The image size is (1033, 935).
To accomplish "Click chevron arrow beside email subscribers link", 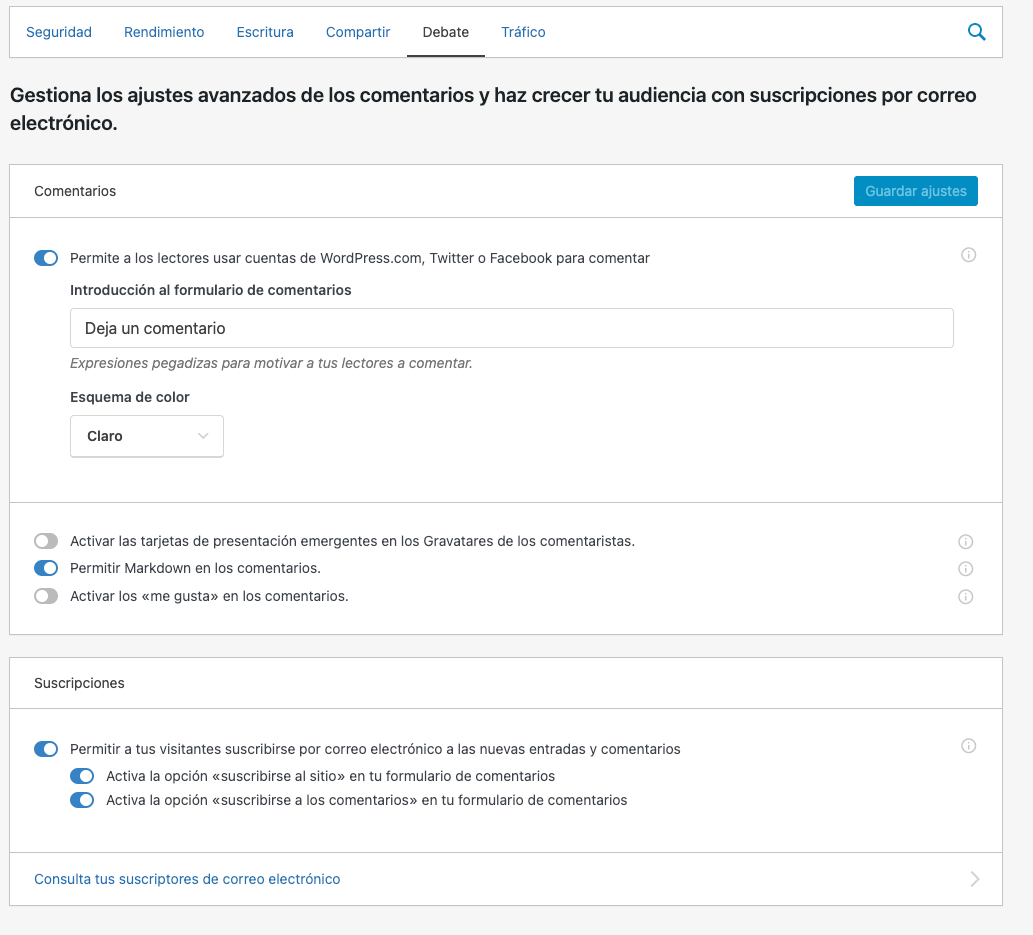I will (975, 879).
